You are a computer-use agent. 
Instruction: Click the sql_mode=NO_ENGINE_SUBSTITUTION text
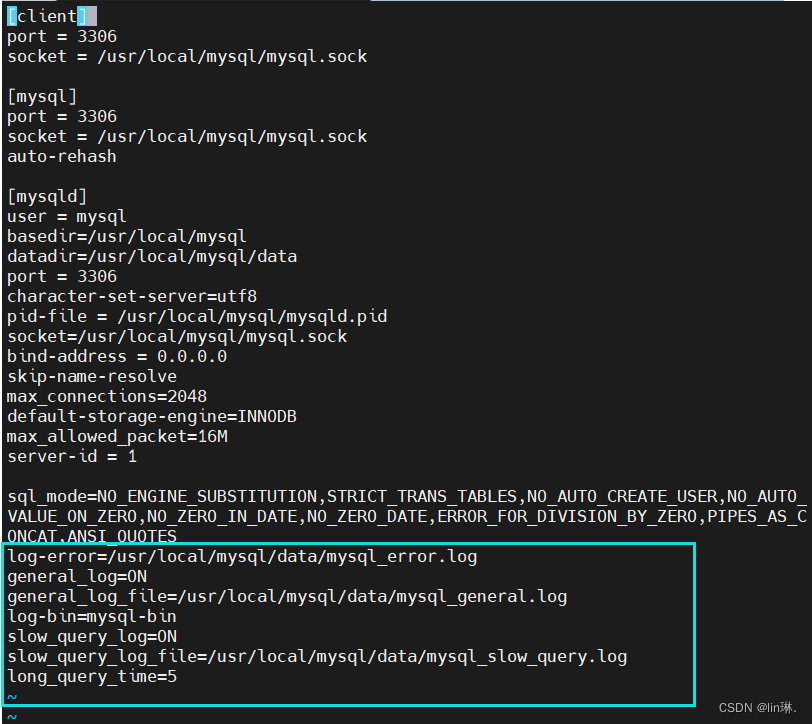pyautogui.click(x=161, y=496)
